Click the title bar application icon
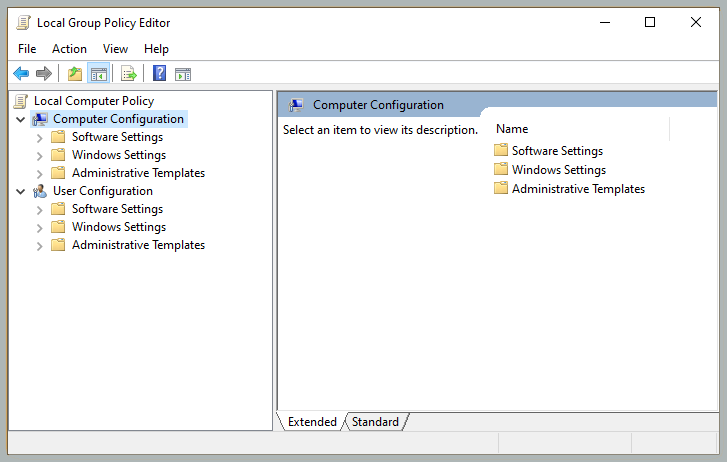 pyautogui.click(x=23, y=23)
